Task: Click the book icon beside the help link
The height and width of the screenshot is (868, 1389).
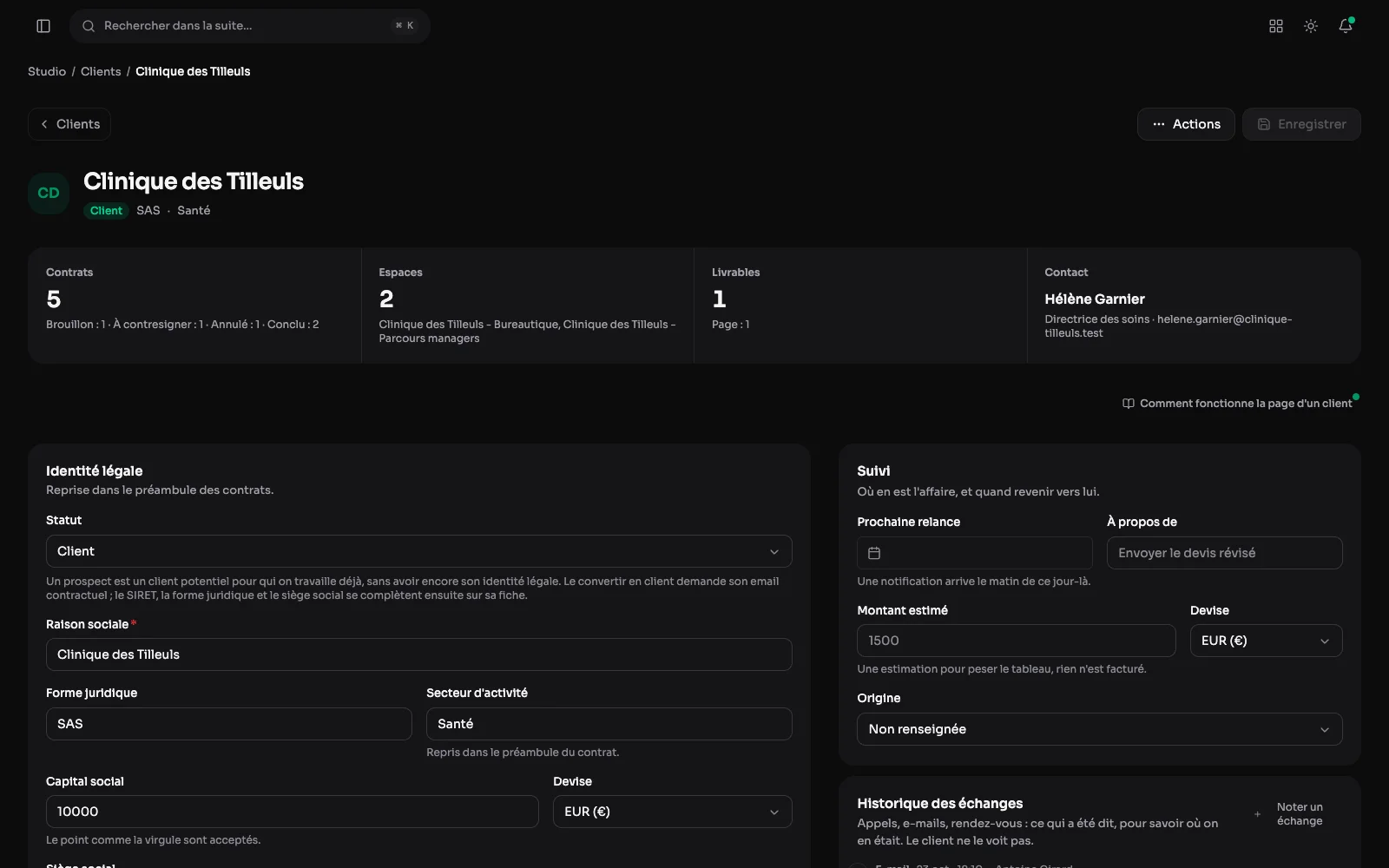Action: click(1129, 404)
